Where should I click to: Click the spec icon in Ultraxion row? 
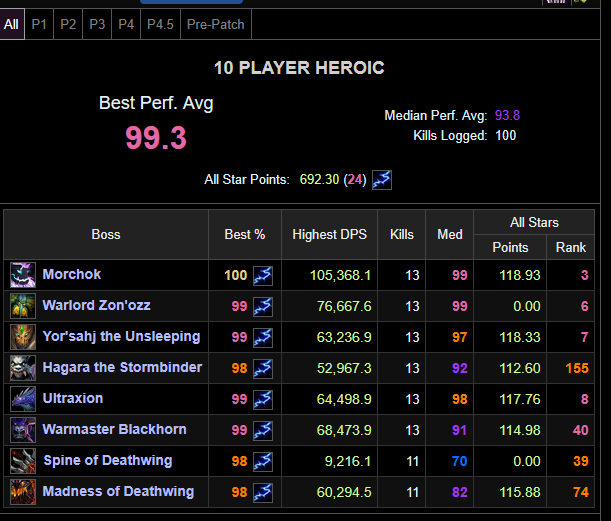263,399
